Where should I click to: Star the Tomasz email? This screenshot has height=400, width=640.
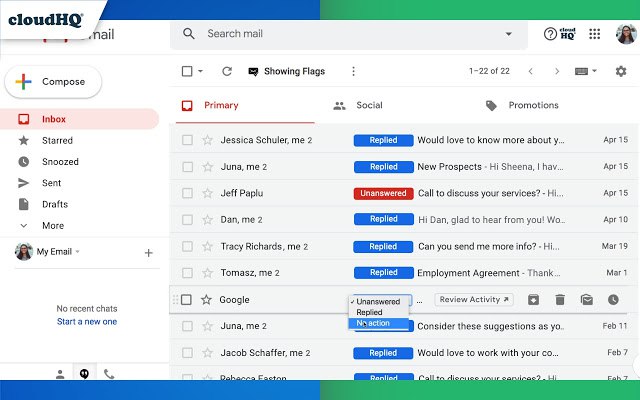tap(208, 273)
